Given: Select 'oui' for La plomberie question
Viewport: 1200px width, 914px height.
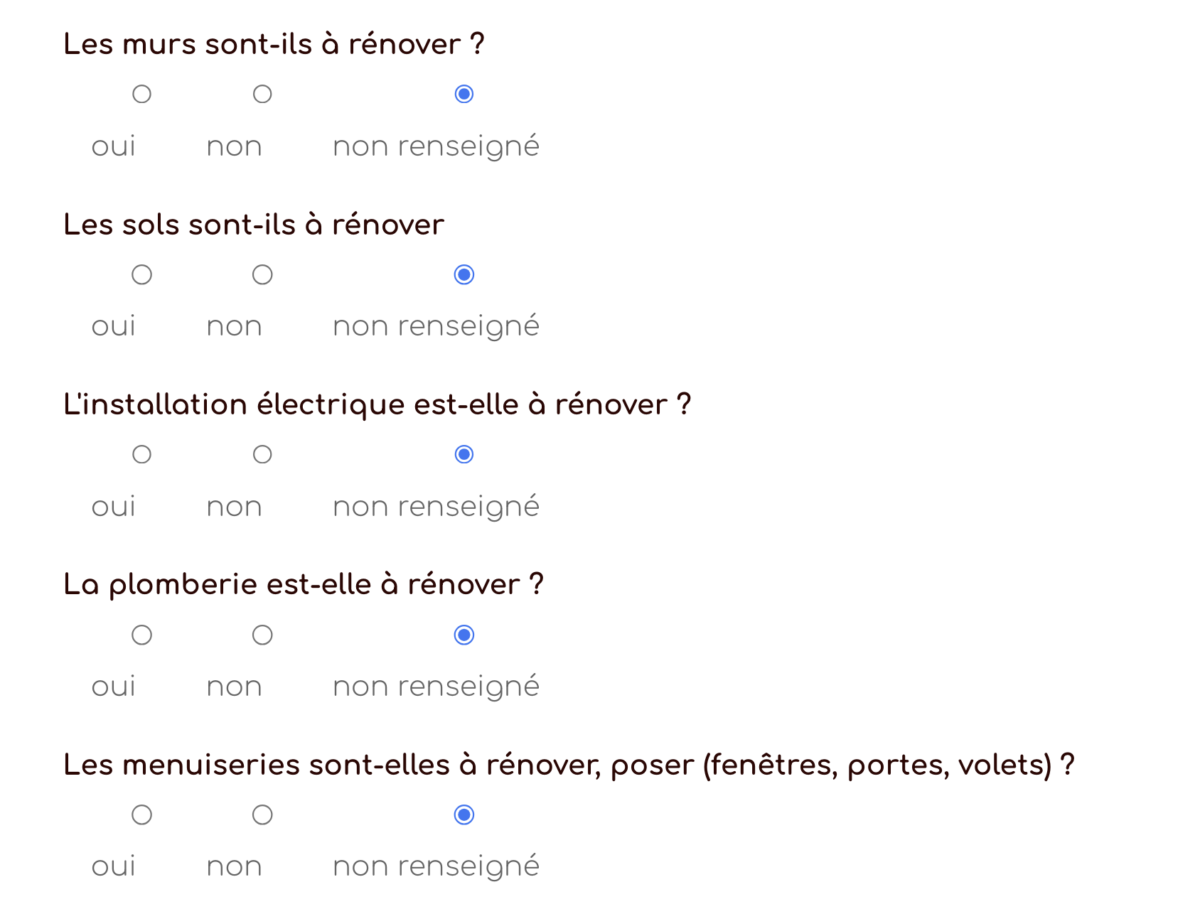Looking at the screenshot, I should pyautogui.click(x=142, y=635).
